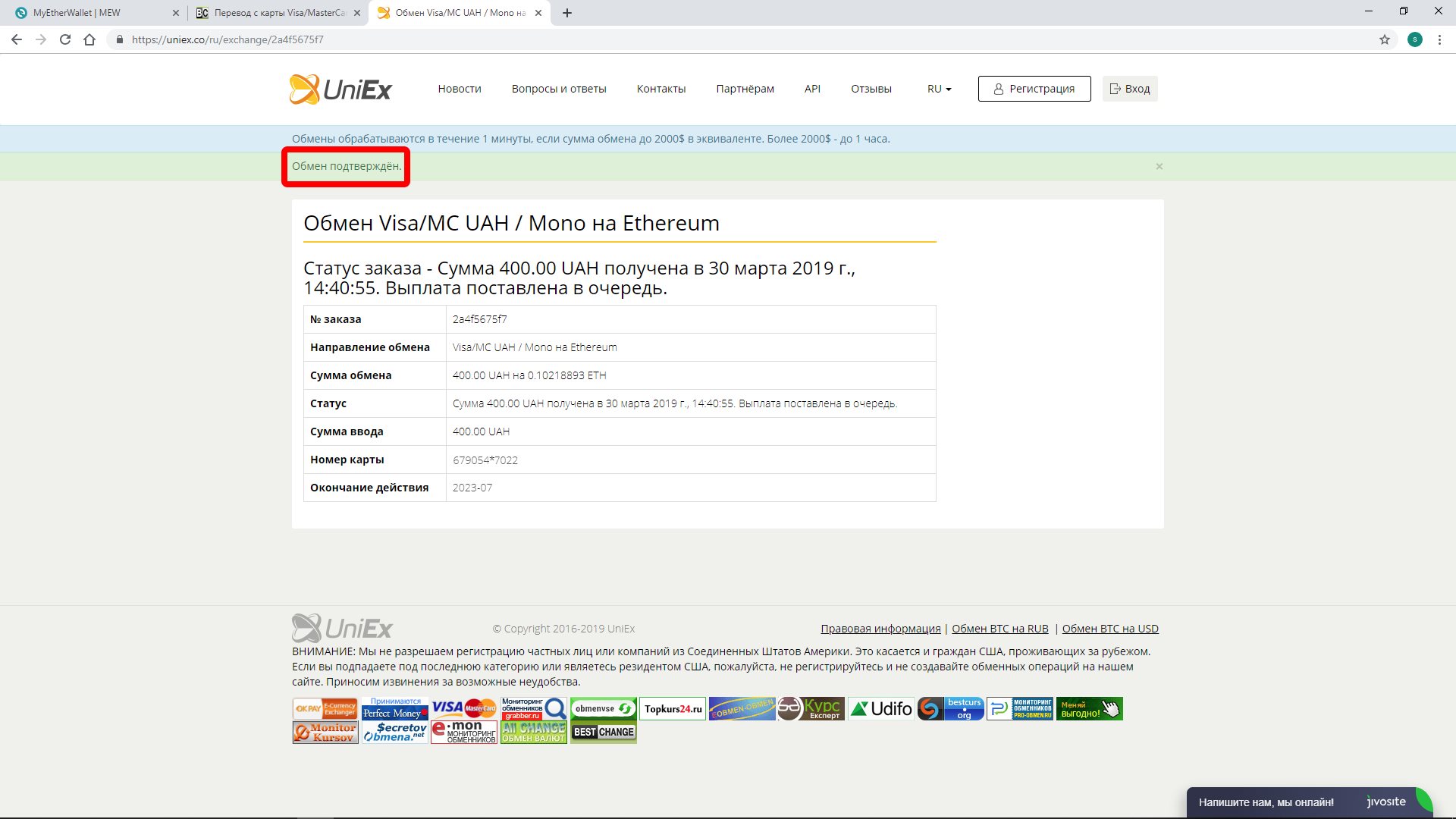
Task: Click the 400.00 UAH на 0.10218893 ETH value
Action: (529, 375)
